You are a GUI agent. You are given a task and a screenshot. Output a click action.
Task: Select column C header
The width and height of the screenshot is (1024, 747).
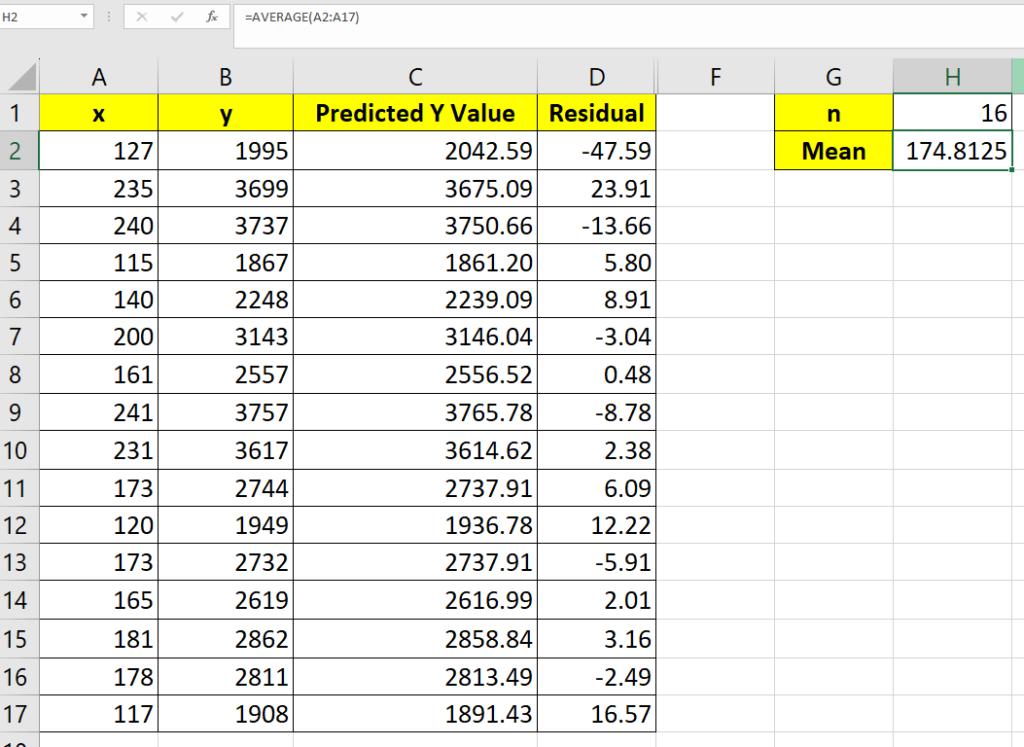click(415, 77)
